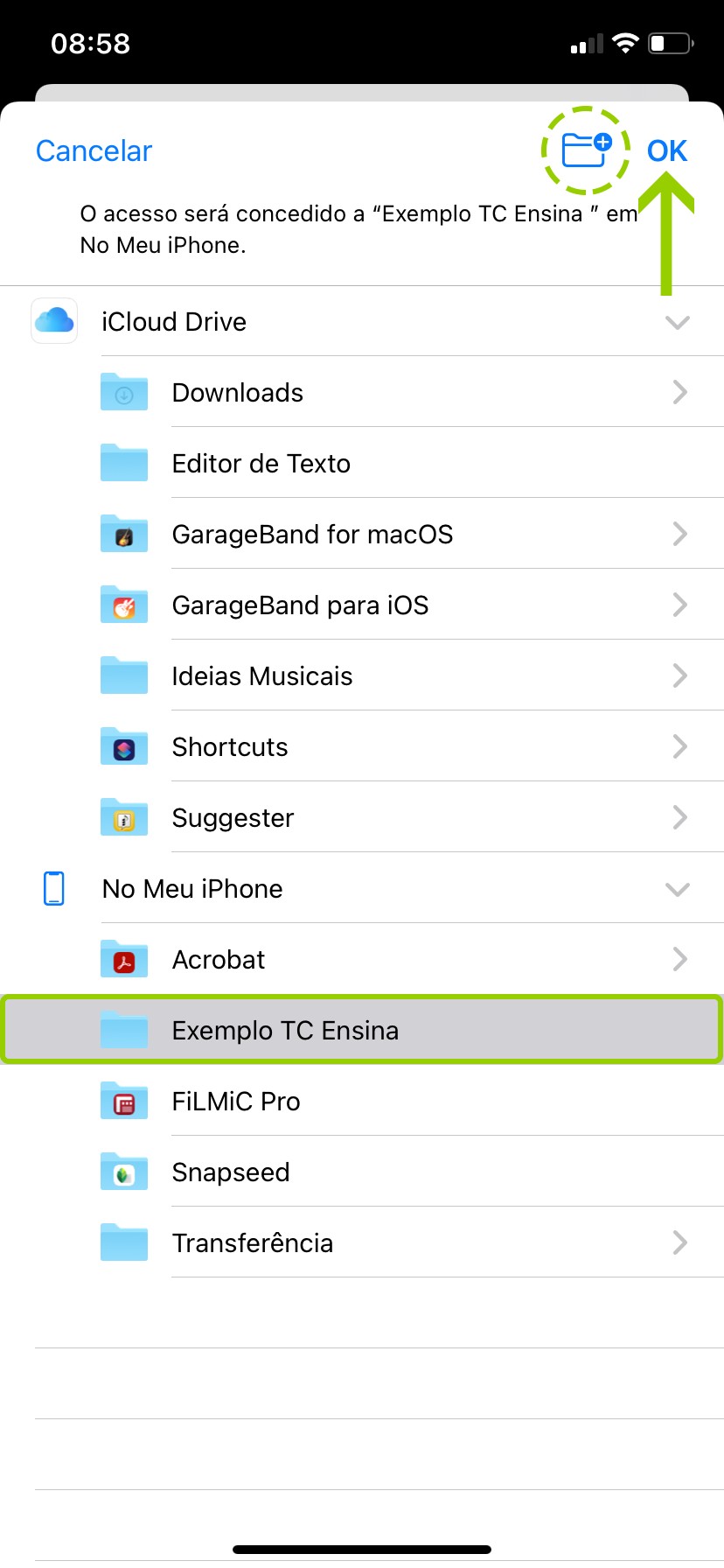Viewport: 724px width, 1568px height.
Task: Expand the Transferência folder chevron
Action: (679, 1242)
